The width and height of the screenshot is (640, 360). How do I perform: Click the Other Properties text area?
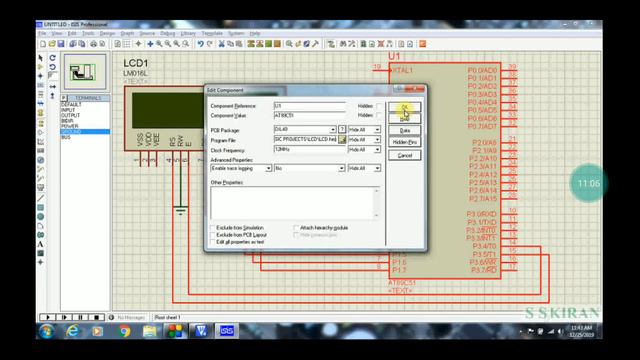pyautogui.click(x=295, y=203)
